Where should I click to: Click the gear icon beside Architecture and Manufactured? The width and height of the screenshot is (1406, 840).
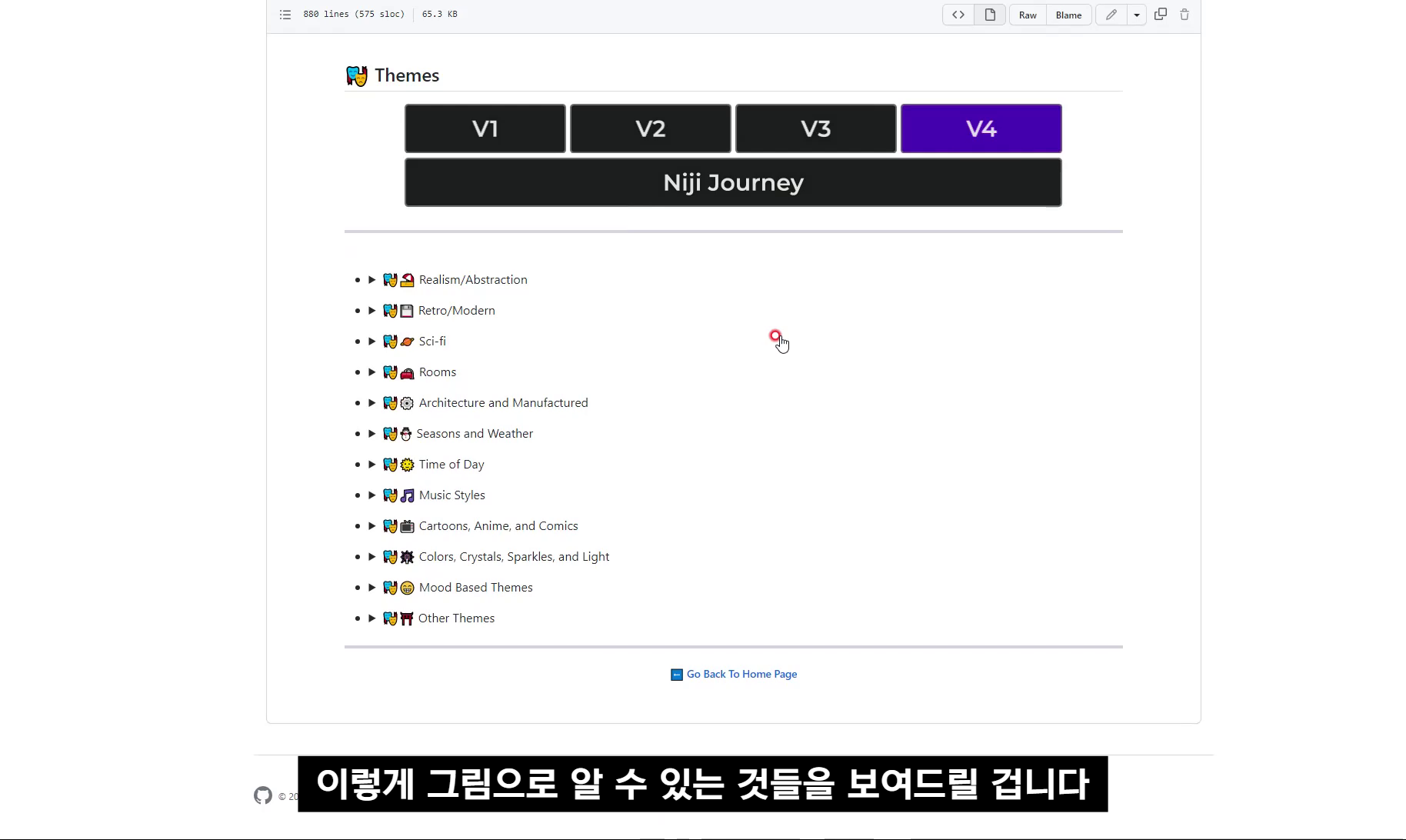point(407,404)
